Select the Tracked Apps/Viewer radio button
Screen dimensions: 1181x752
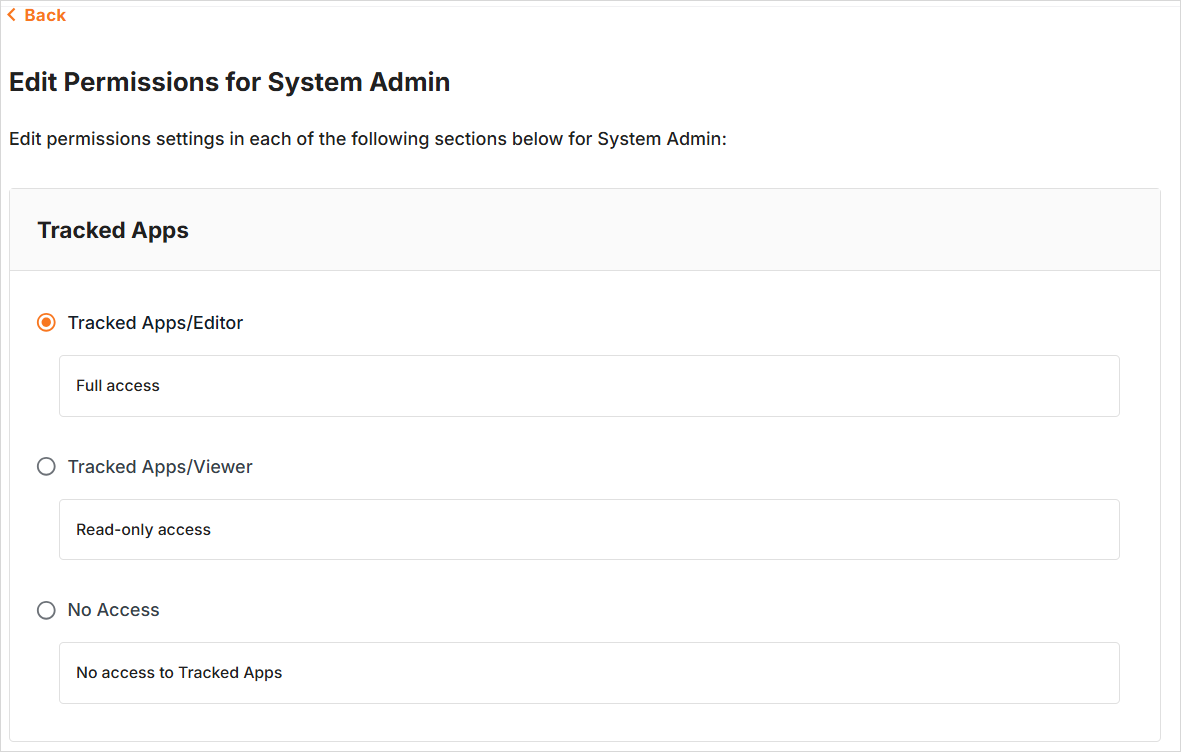pyautogui.click(x=46, y=467)
